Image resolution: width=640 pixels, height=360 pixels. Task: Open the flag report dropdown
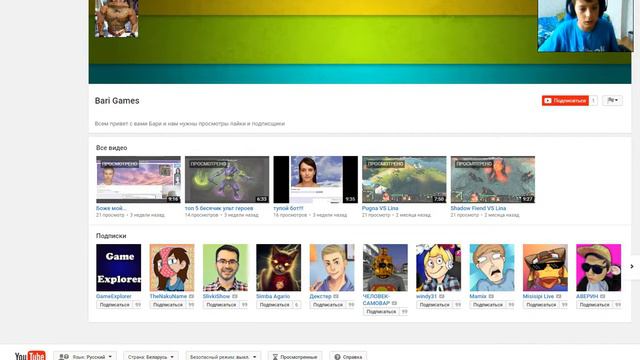(x=612, y=100)
